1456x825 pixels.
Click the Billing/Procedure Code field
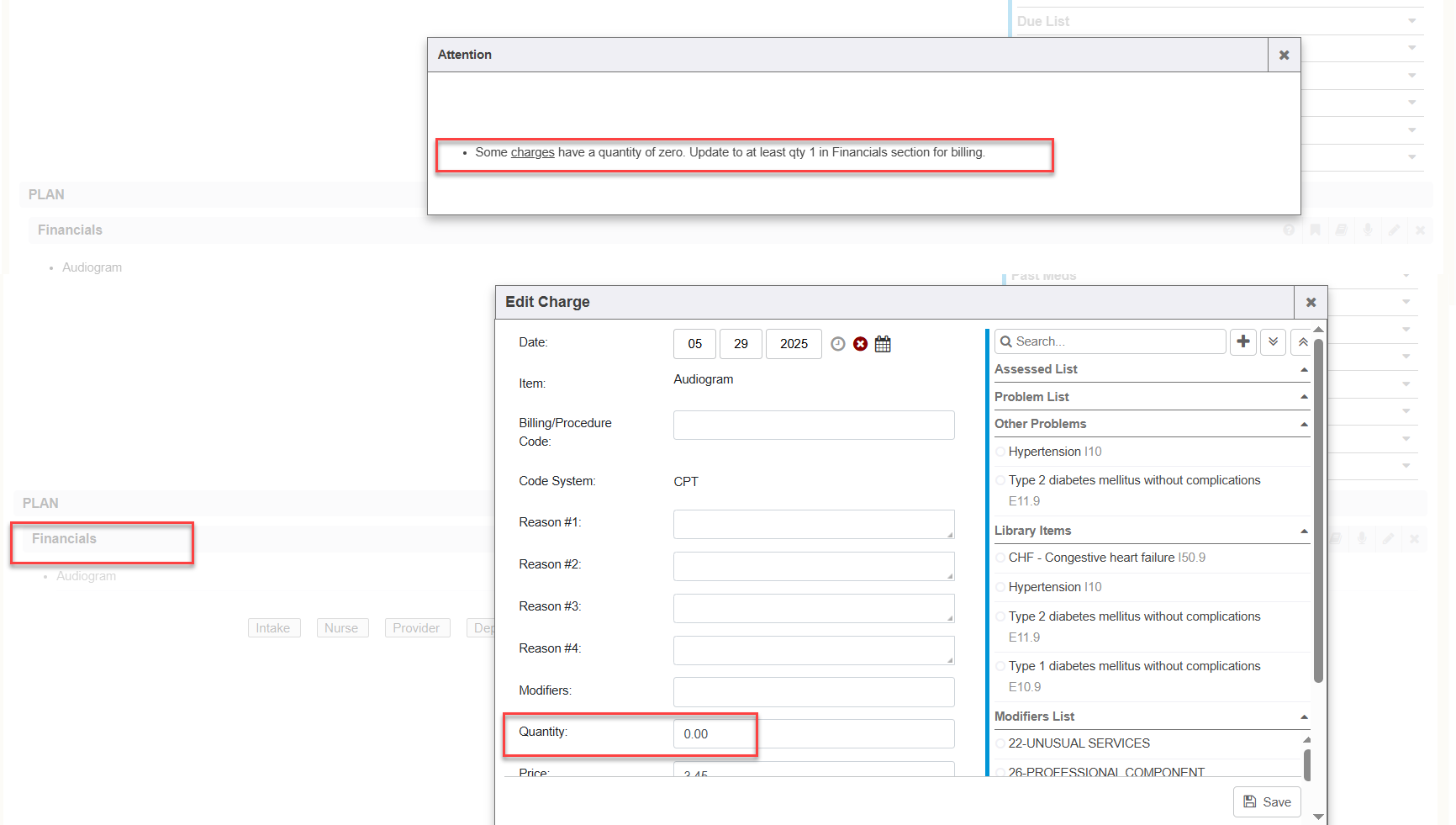[813, 426]
